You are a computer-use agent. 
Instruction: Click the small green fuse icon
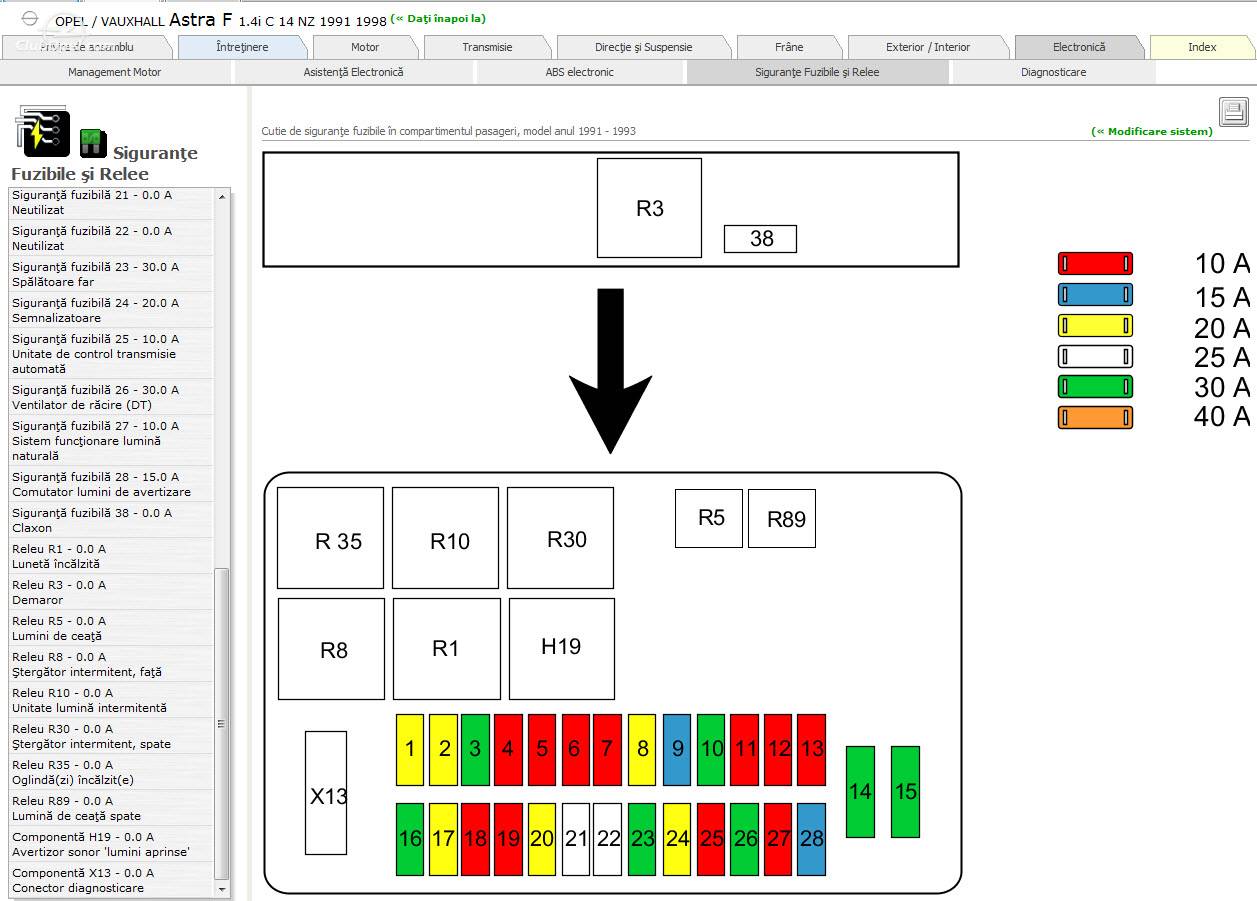coord(93,143)
